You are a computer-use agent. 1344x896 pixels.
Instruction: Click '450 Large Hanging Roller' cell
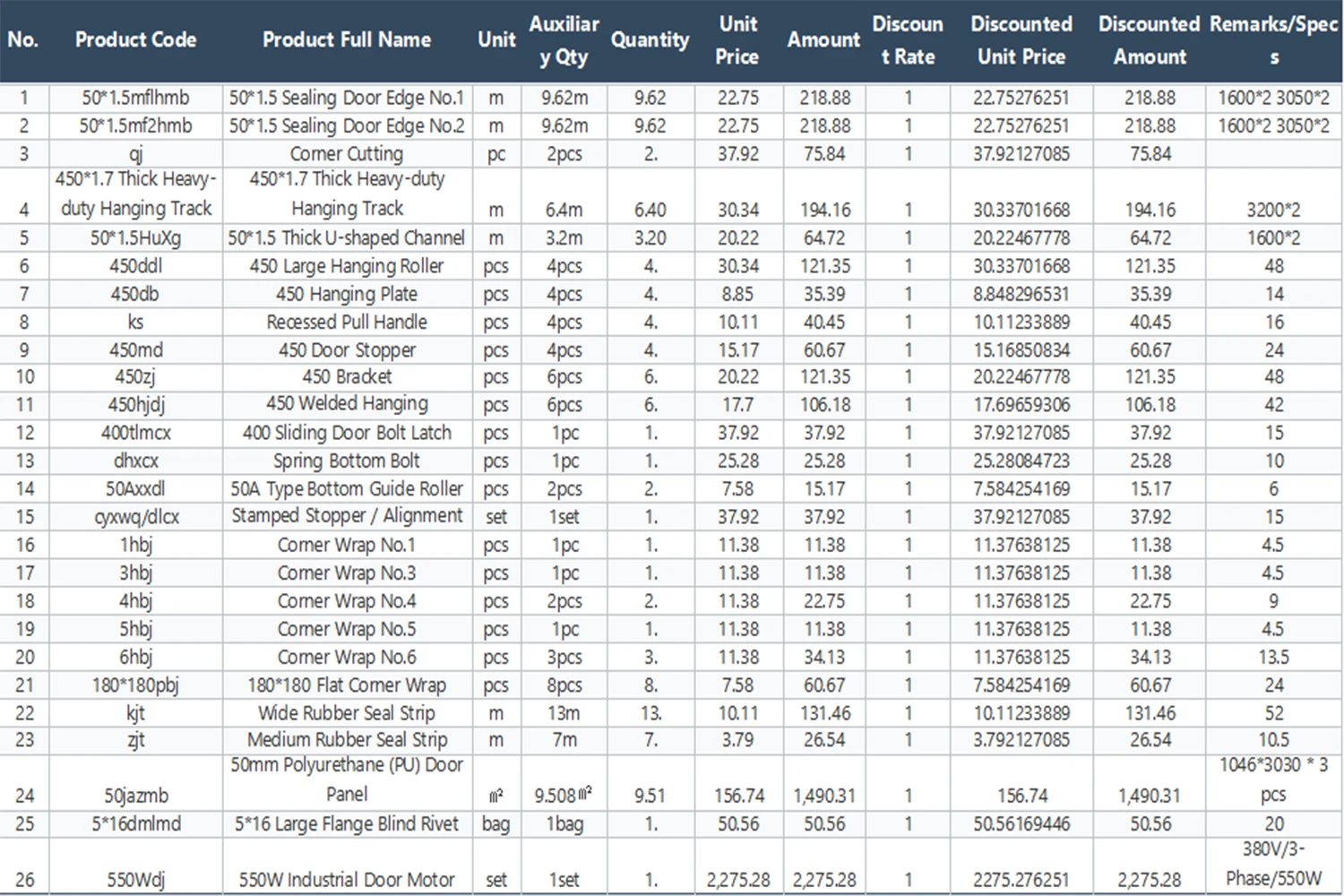347,266
